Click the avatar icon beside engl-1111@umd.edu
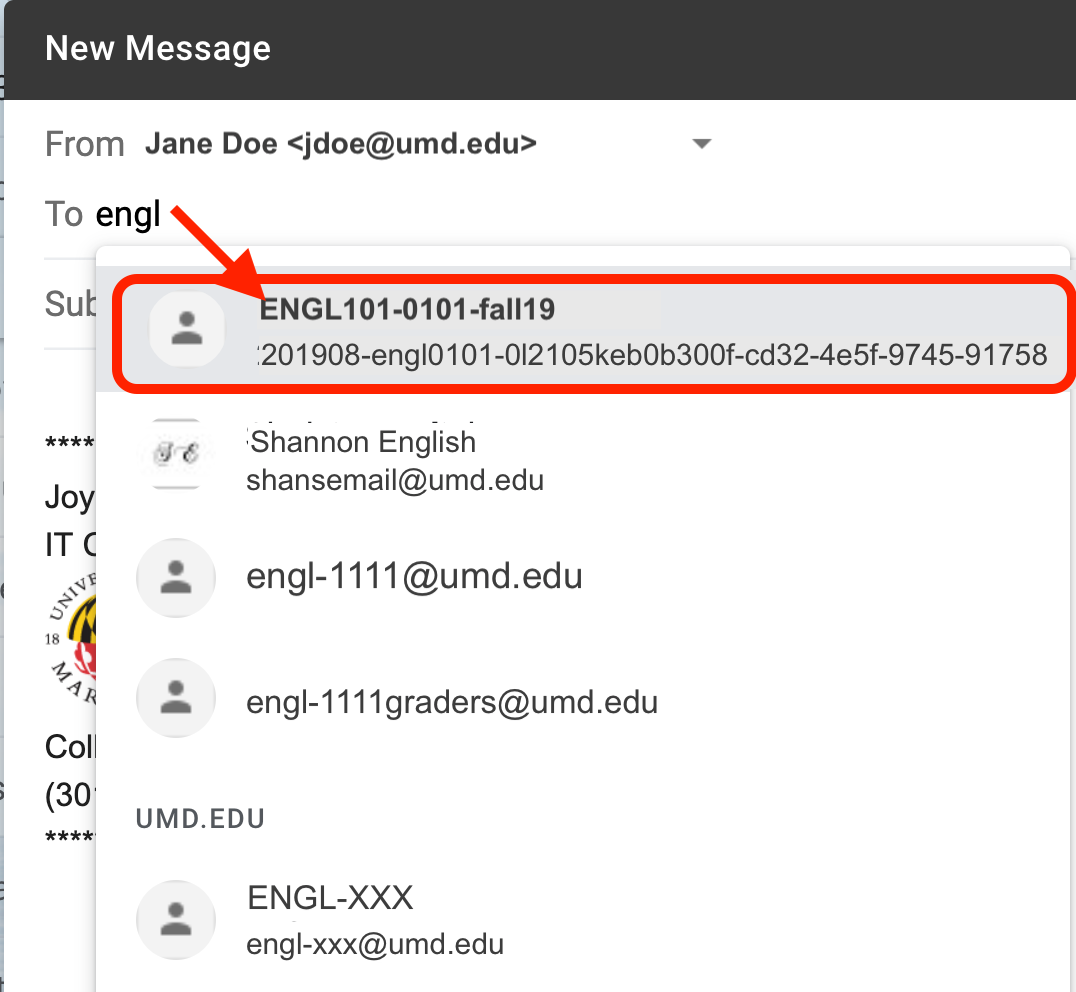The image size is (1076, 992). (176, 577)
